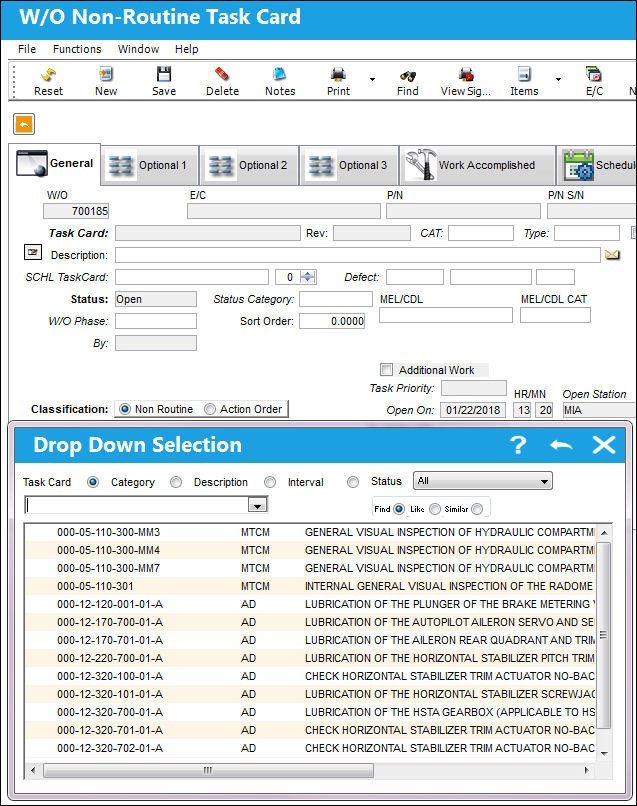
Task: Open the Help menu
Action: click(187, 49)
